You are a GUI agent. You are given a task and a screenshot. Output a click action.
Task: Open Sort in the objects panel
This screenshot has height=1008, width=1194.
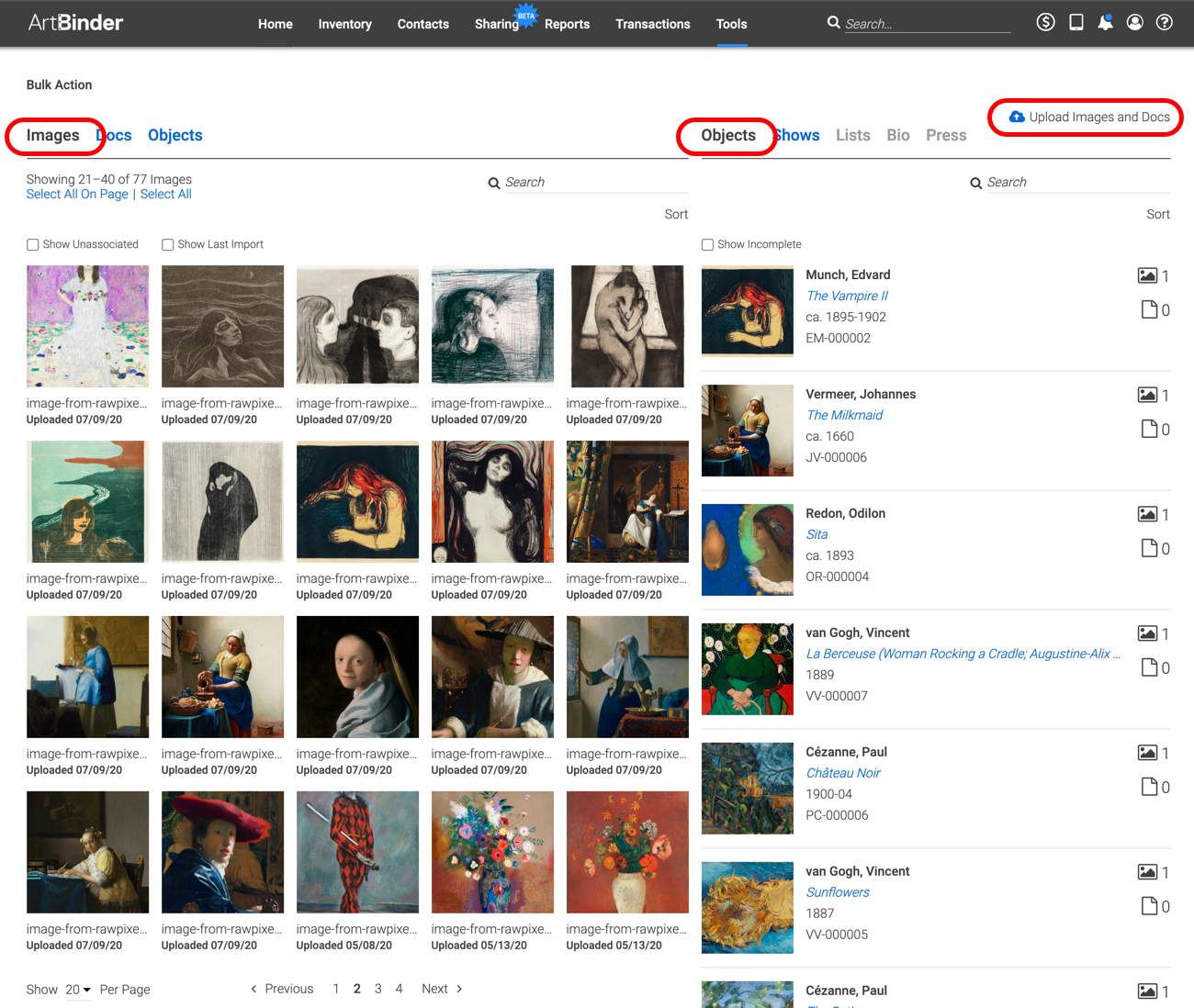click(1158, 214)
